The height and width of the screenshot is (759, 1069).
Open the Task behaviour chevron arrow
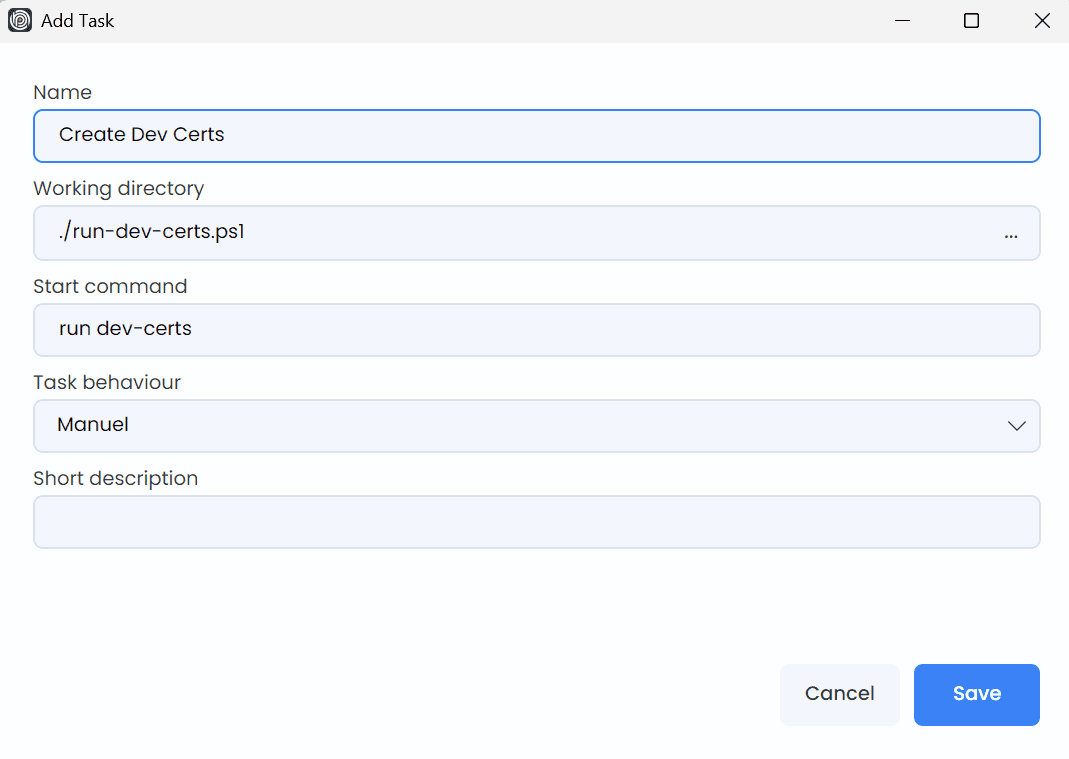[x=1017, y=425]
